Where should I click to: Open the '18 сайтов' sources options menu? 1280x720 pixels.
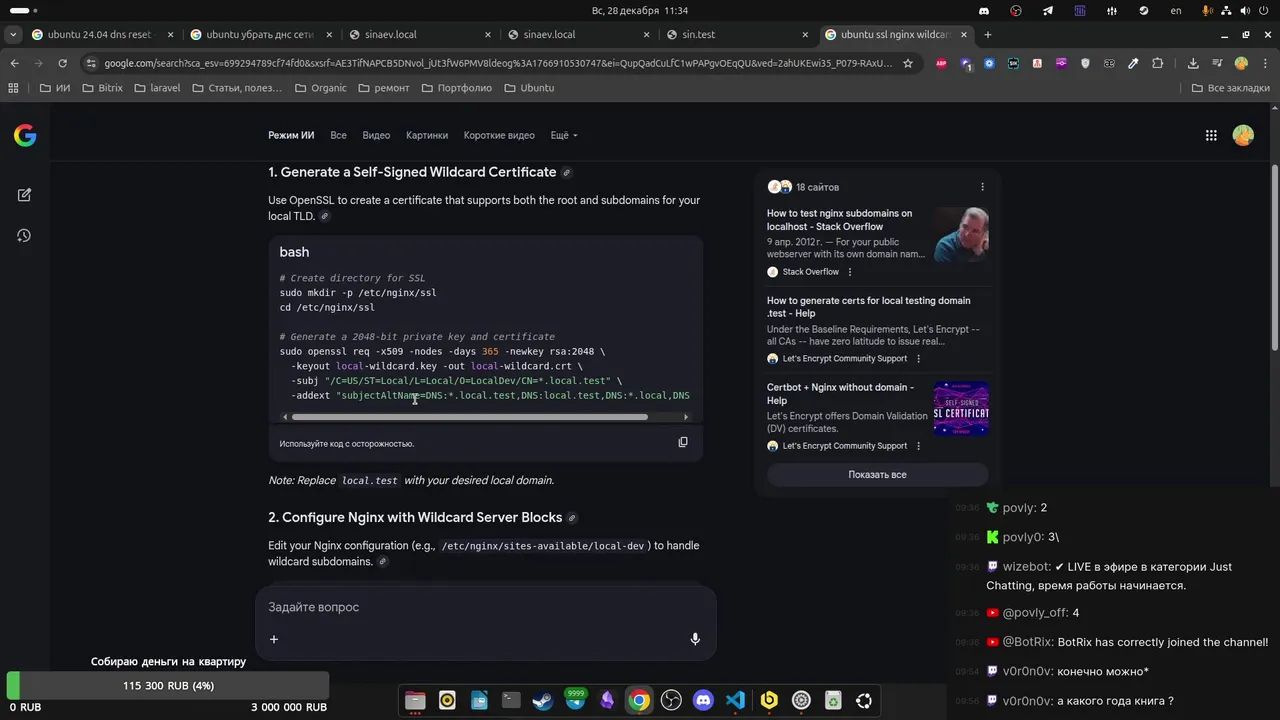(x=982, y=187)
